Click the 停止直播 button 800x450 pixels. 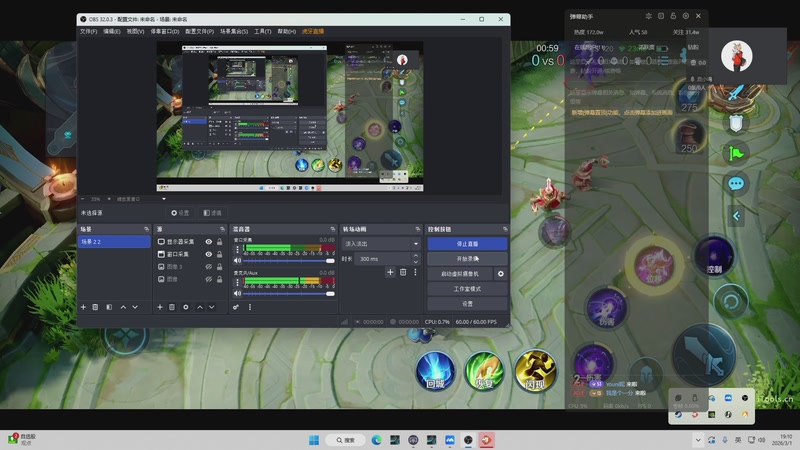pyautogui.click(x=467, y=244)
